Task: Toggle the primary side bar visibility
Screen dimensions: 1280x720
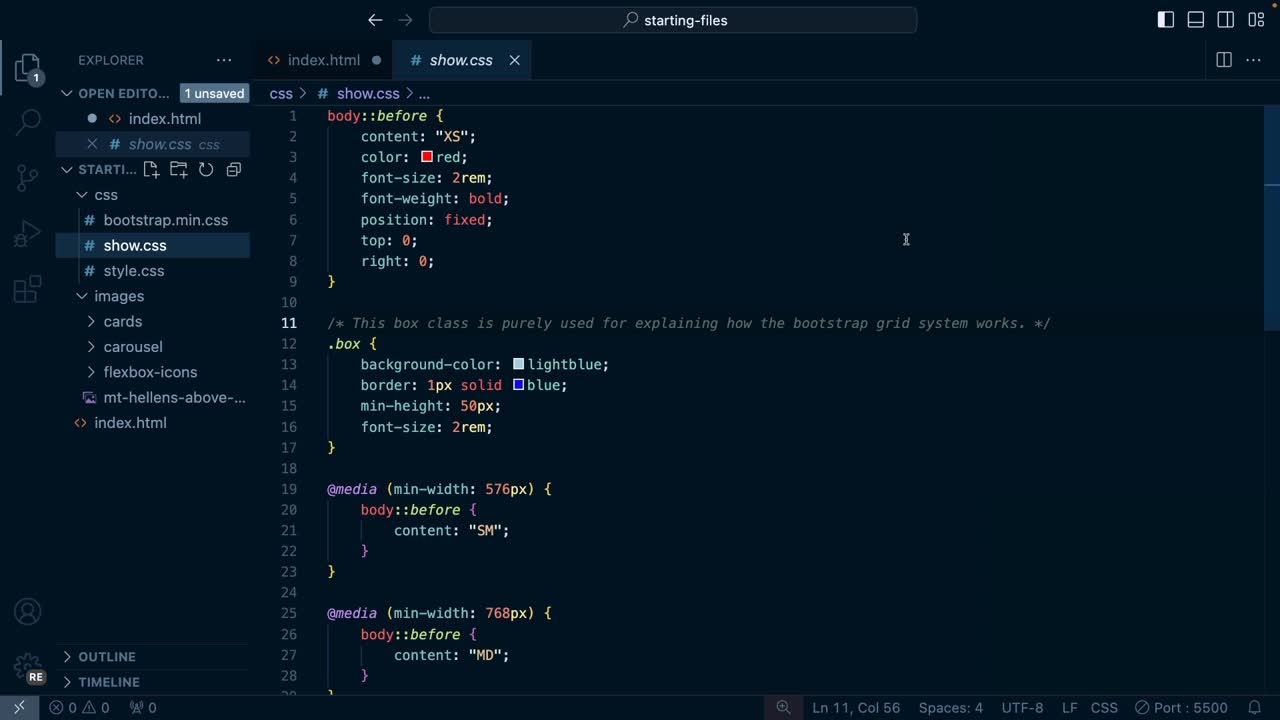Action: [1166, 20]
